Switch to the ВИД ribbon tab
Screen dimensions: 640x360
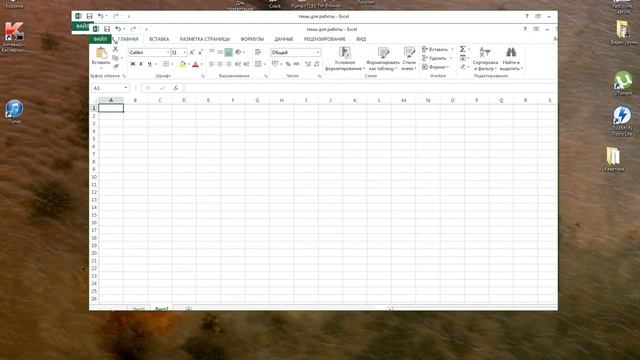click(x=361, y=39)
